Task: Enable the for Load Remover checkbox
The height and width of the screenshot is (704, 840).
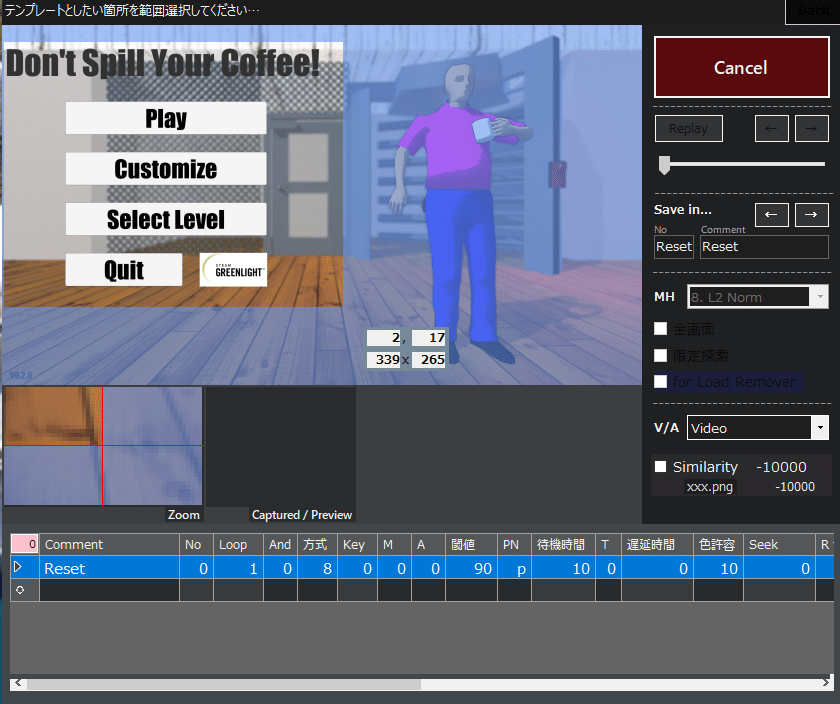Action: point(661,381)
